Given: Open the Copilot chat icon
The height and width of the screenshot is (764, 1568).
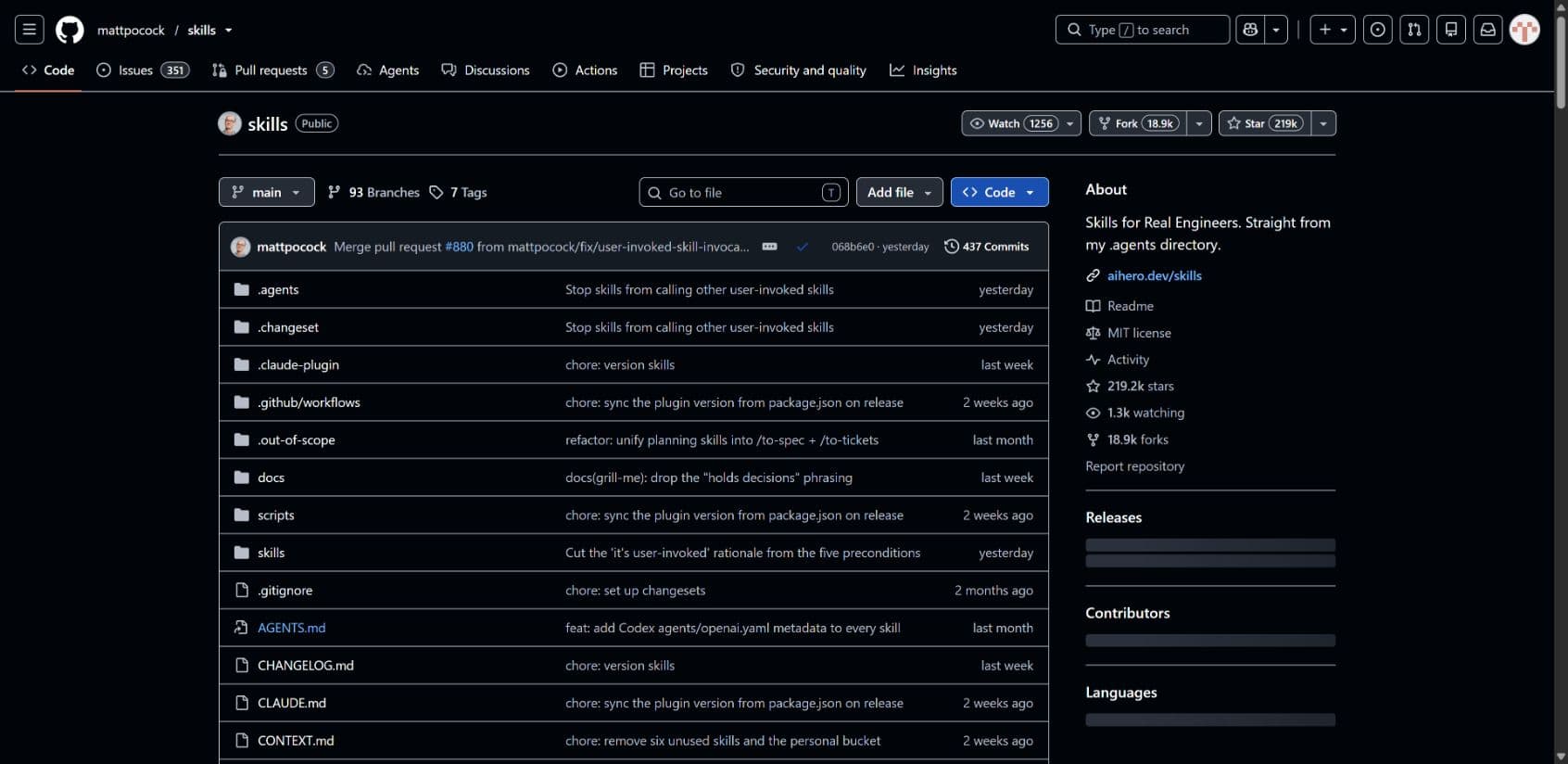Looking at the screenshot, I should (x=1250, y=30).
